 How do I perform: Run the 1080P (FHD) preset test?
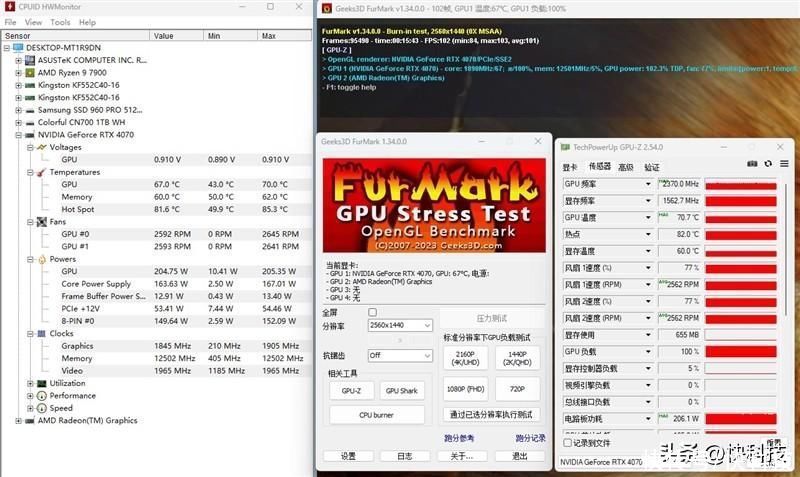click(465, 389)
